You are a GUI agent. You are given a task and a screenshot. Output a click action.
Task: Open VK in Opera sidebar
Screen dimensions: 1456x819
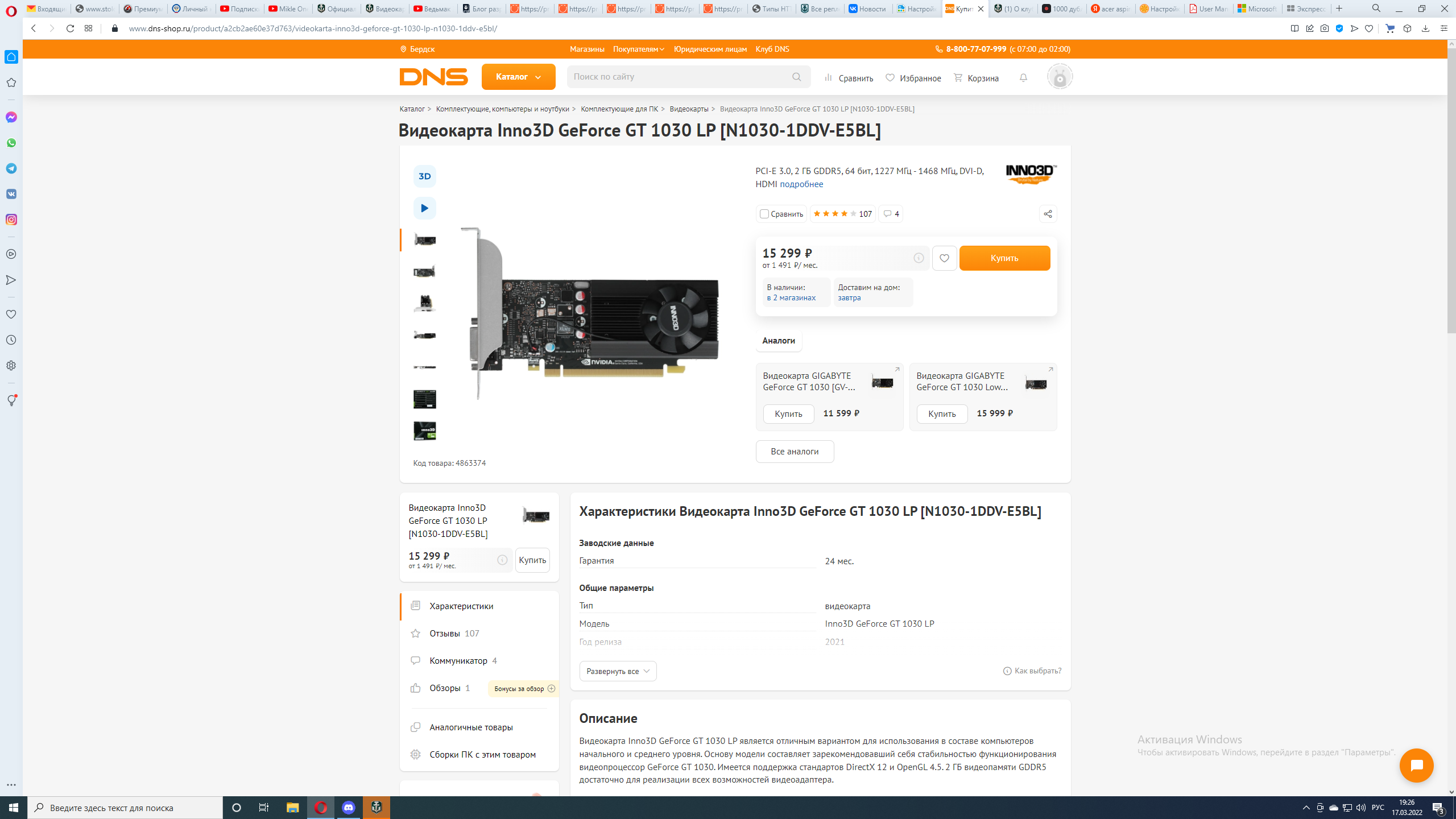point(11,194)
